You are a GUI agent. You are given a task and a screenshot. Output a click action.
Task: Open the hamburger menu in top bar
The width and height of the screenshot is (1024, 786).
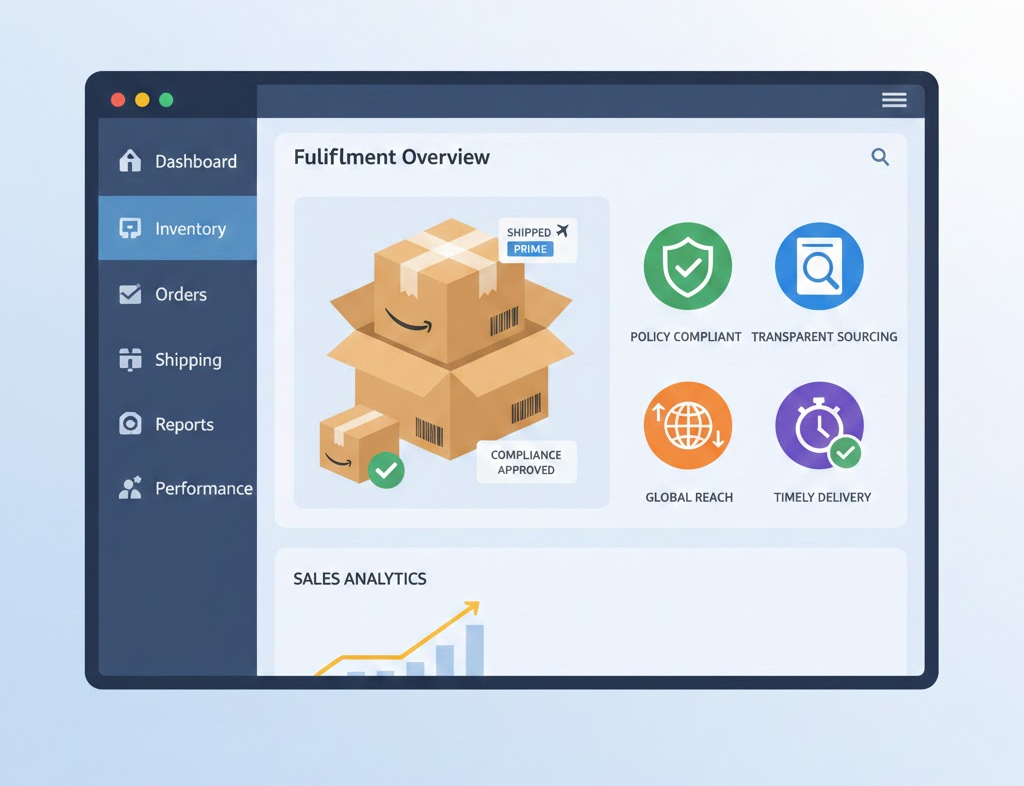coord(894,99)
